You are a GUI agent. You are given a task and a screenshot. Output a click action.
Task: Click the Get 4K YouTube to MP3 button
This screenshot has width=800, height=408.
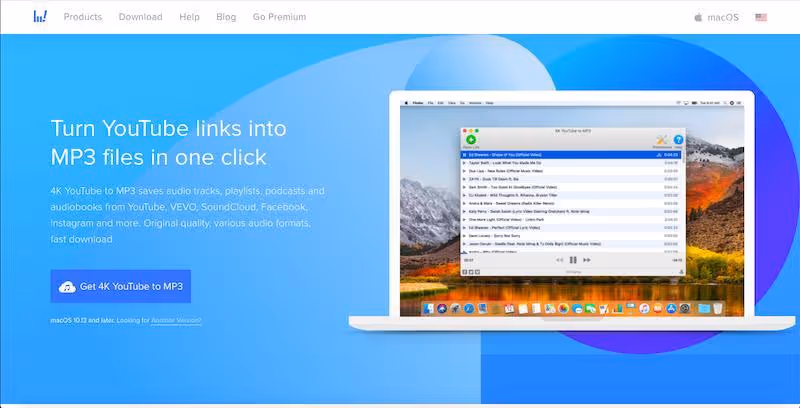click(x=120, y=286)
